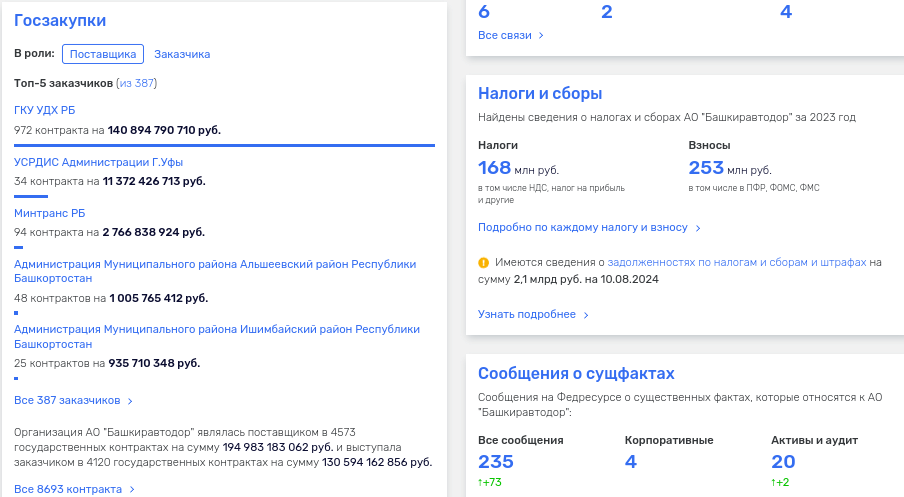Click chevron after Подробно по каждому налогу
Screen dimensions: 904x497
click(698, 228)
